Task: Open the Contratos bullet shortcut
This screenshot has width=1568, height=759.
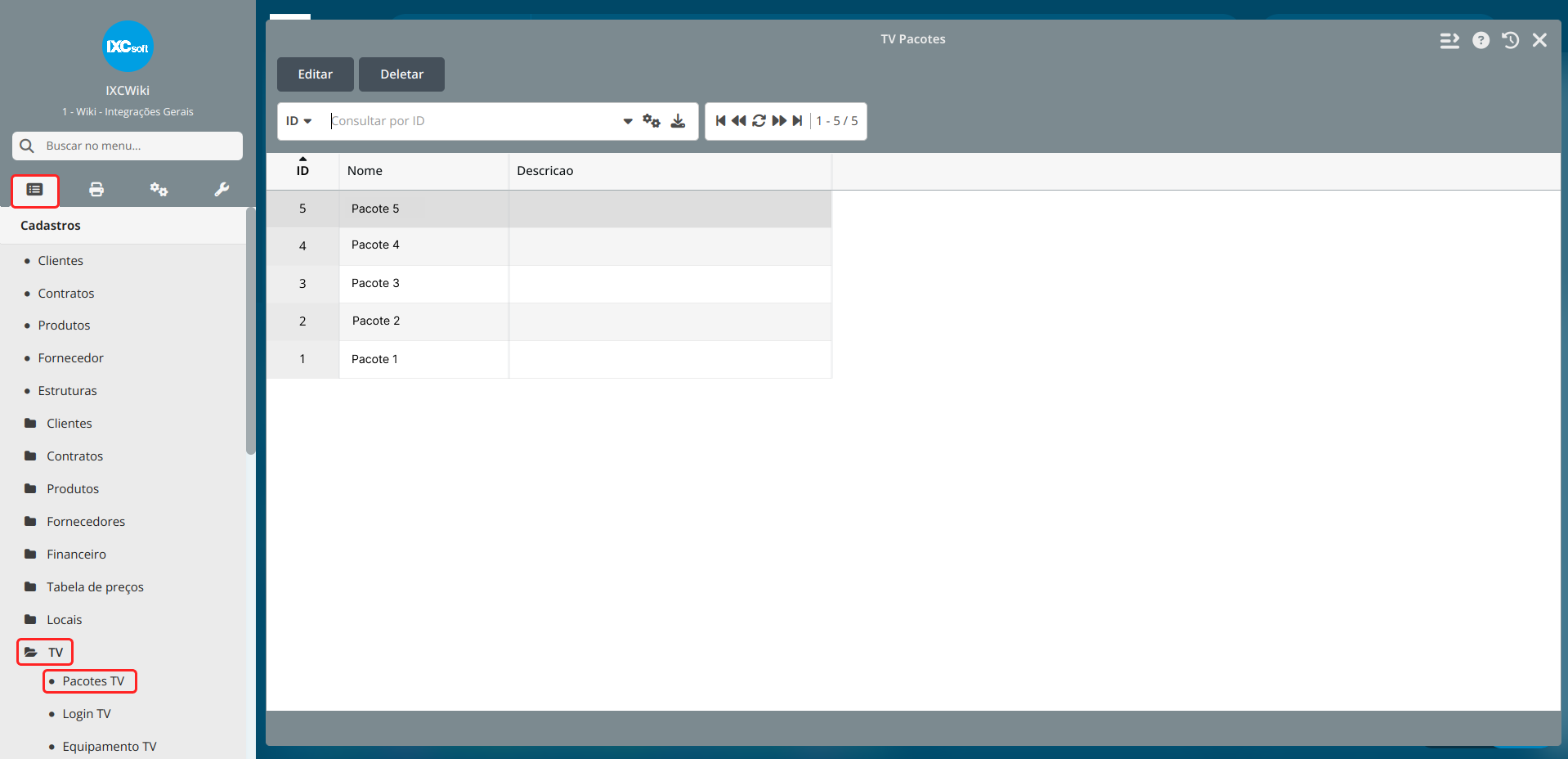Action: click(x=66, y=294)
